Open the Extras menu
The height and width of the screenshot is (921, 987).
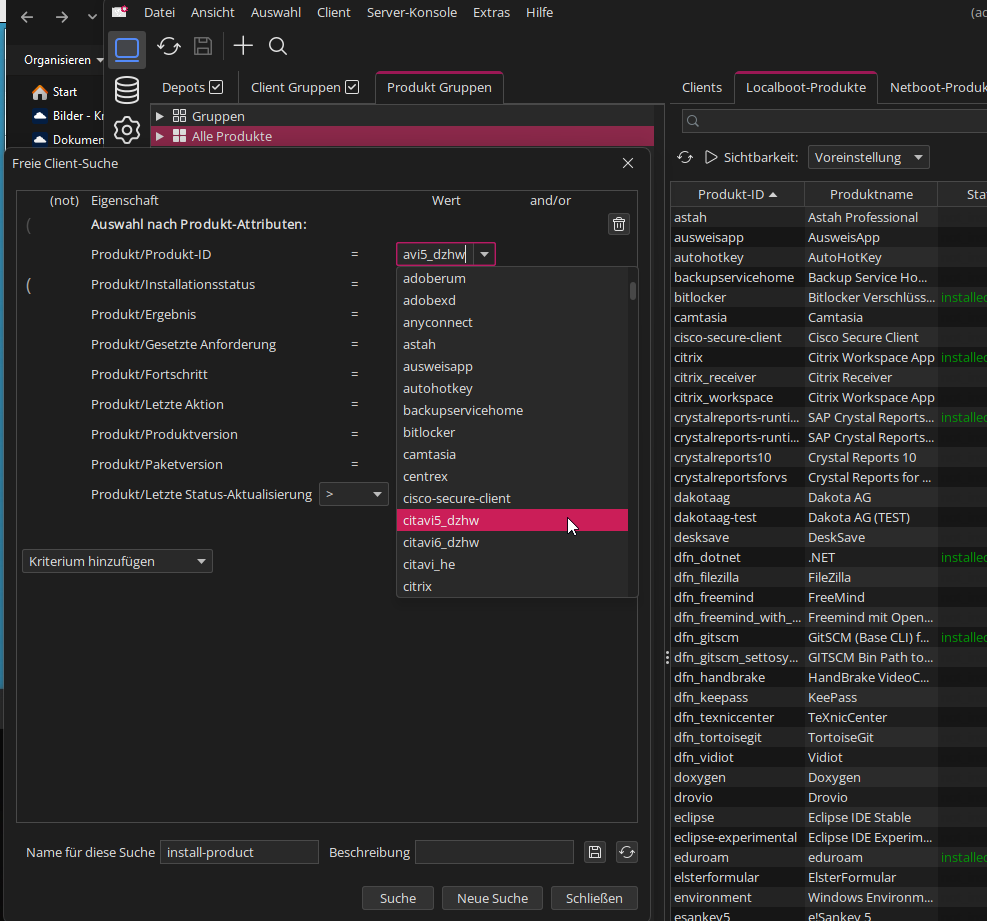(492, 13)
